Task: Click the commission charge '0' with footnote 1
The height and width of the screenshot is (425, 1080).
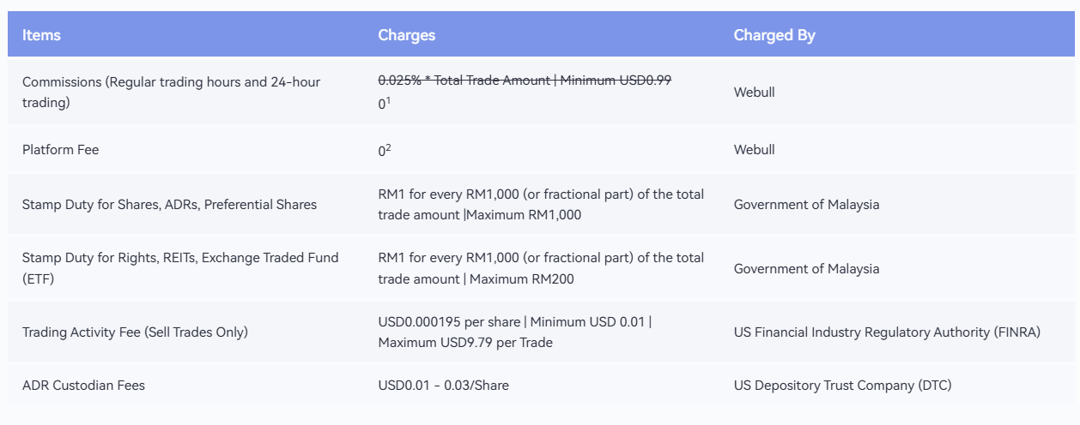Action: 384,102
